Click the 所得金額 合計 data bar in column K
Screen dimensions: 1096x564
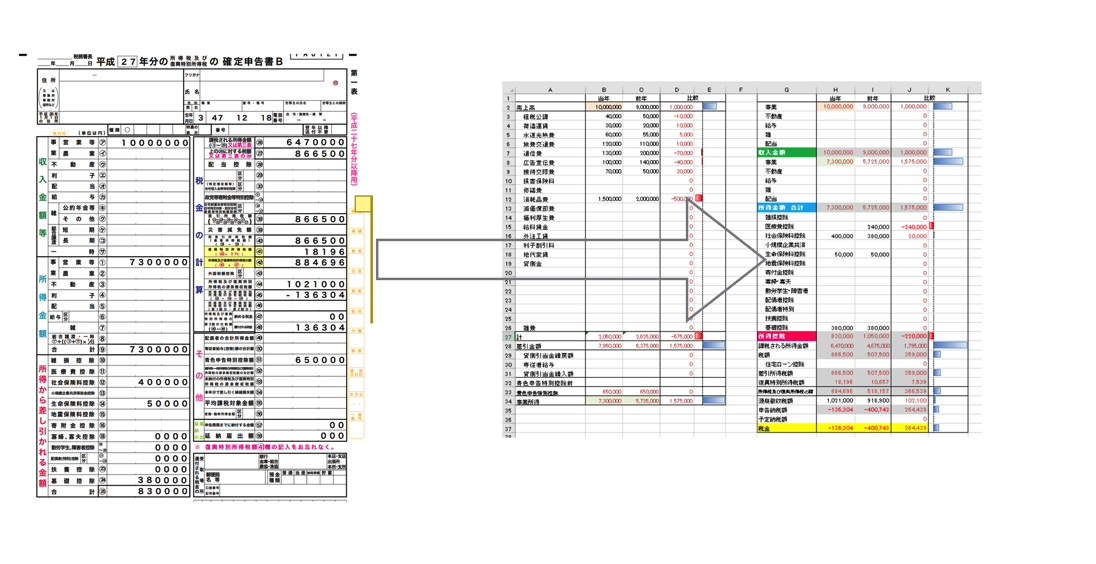pyautogui.click(x=948, y=208)
